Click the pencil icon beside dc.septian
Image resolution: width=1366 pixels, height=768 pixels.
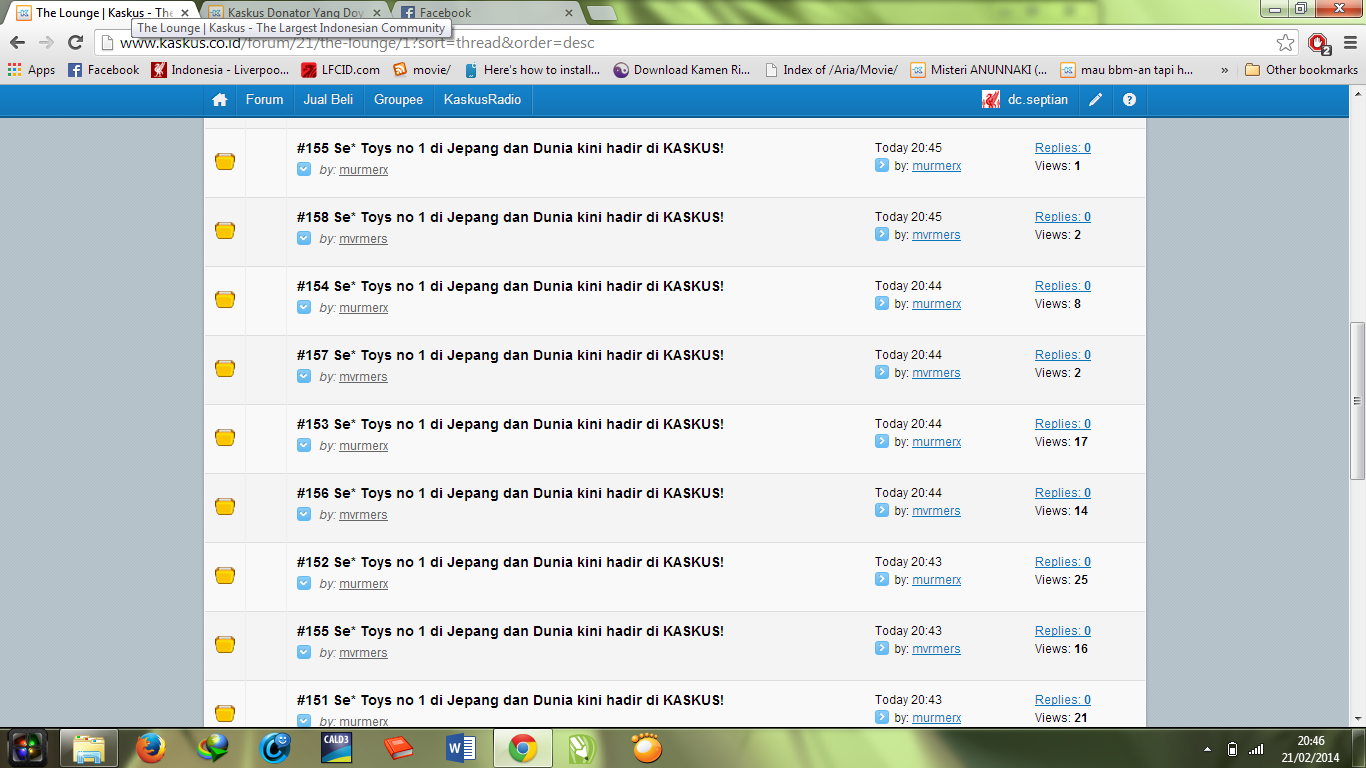(x=1096, y=100)
